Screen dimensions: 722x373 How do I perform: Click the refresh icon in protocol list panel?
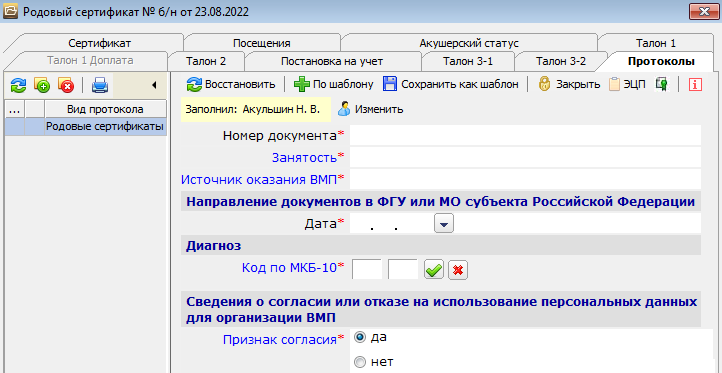click(18, 85)
